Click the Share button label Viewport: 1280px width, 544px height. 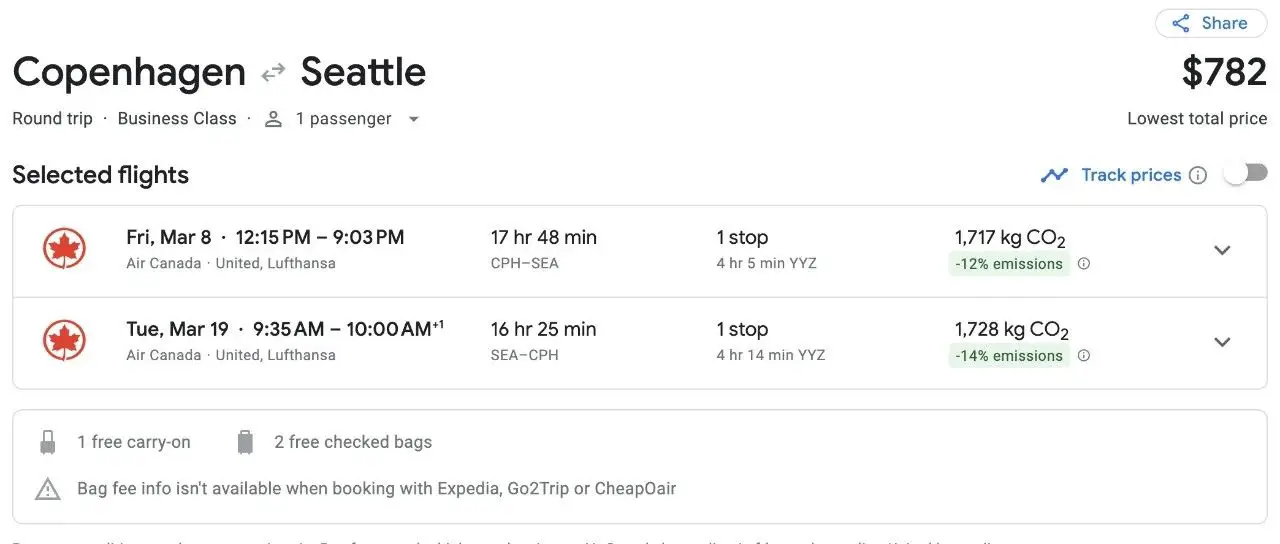coord(1224,23)
